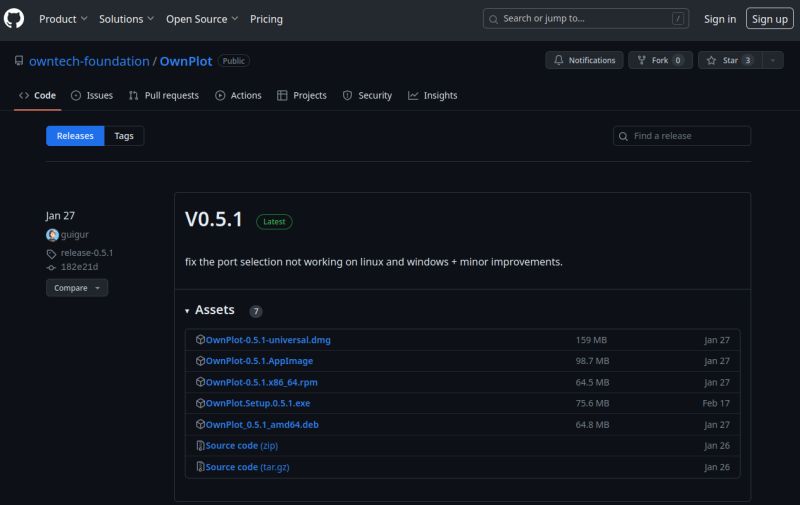
Task: Open the Projects tab
Action: click(x=302, y=95)
